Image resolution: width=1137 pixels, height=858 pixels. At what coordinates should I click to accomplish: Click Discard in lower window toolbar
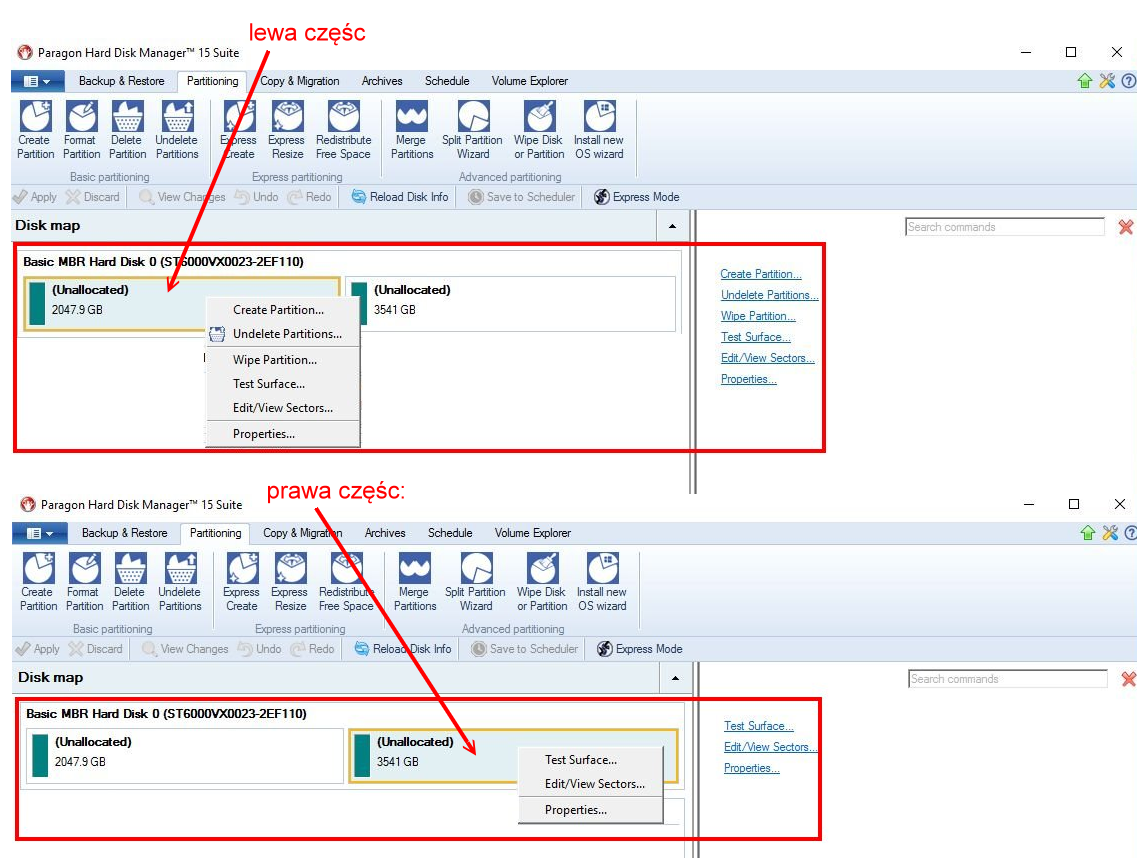click(96, 649)
